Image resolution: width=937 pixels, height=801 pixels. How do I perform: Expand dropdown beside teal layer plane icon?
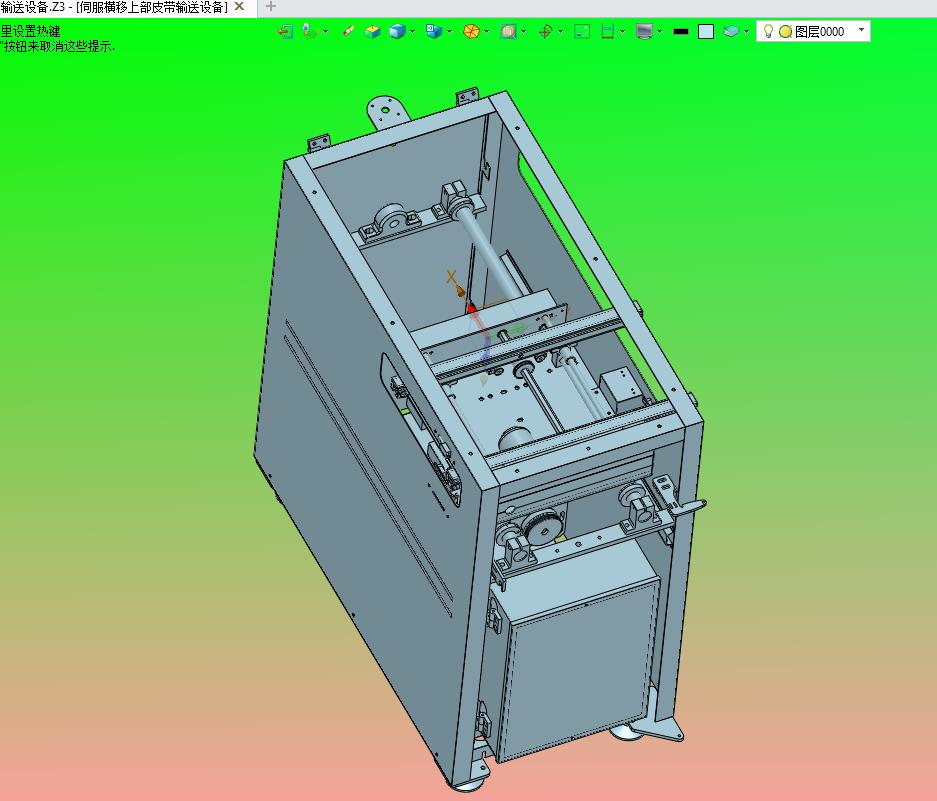coord(746,32)
